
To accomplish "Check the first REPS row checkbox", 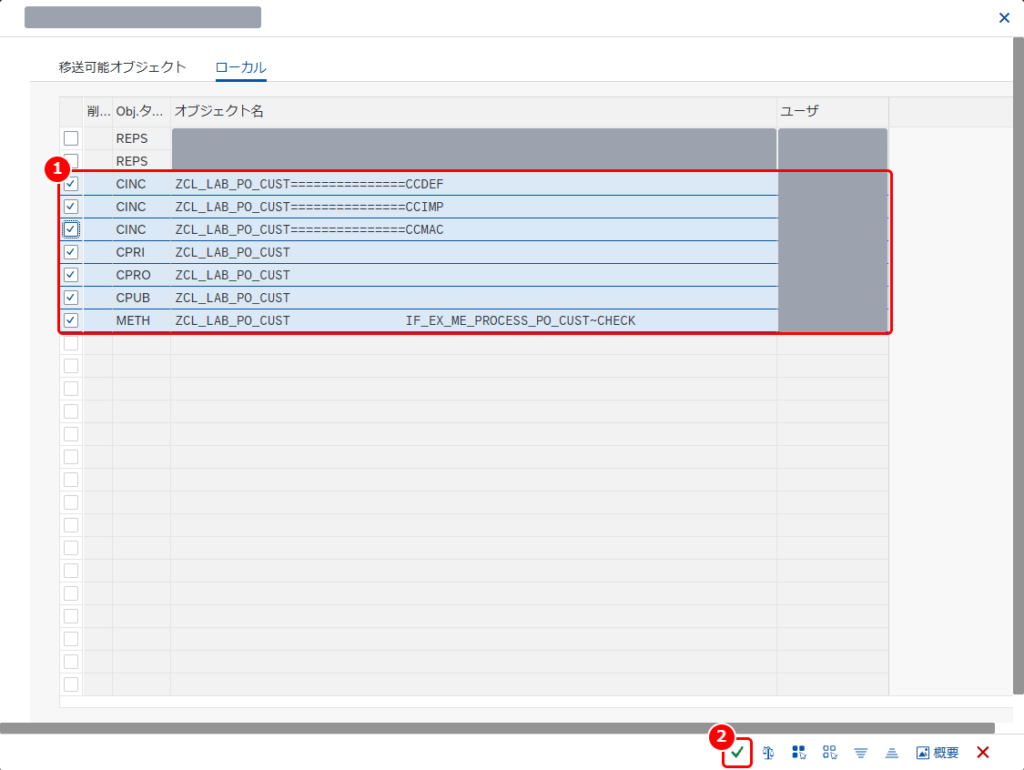I will [71, 138].
